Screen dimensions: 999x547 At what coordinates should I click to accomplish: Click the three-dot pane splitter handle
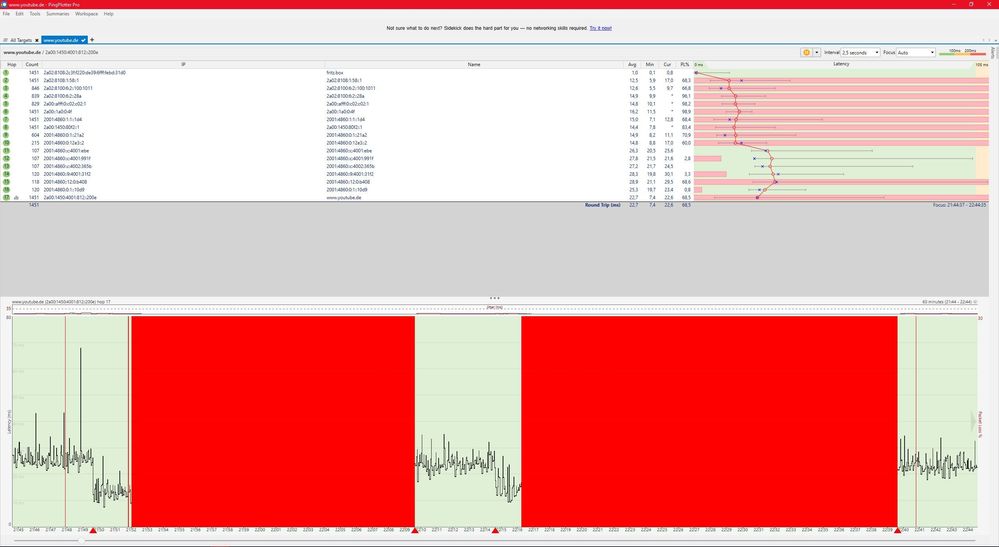494,298
